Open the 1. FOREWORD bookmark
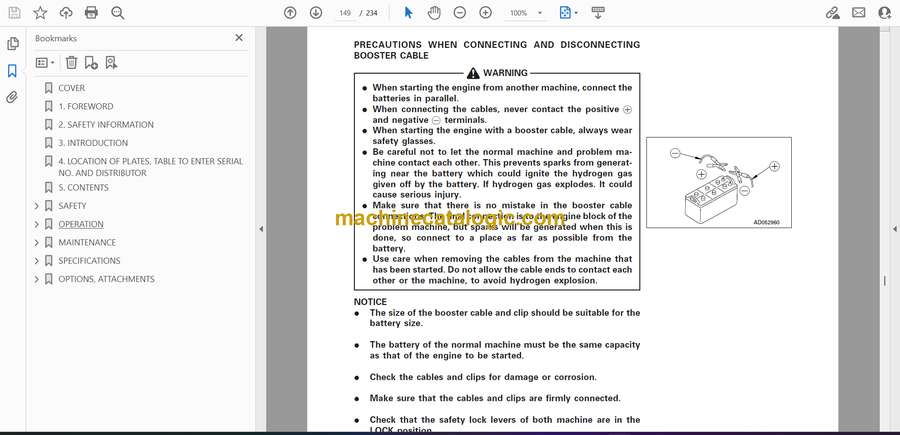 [86, 107]
